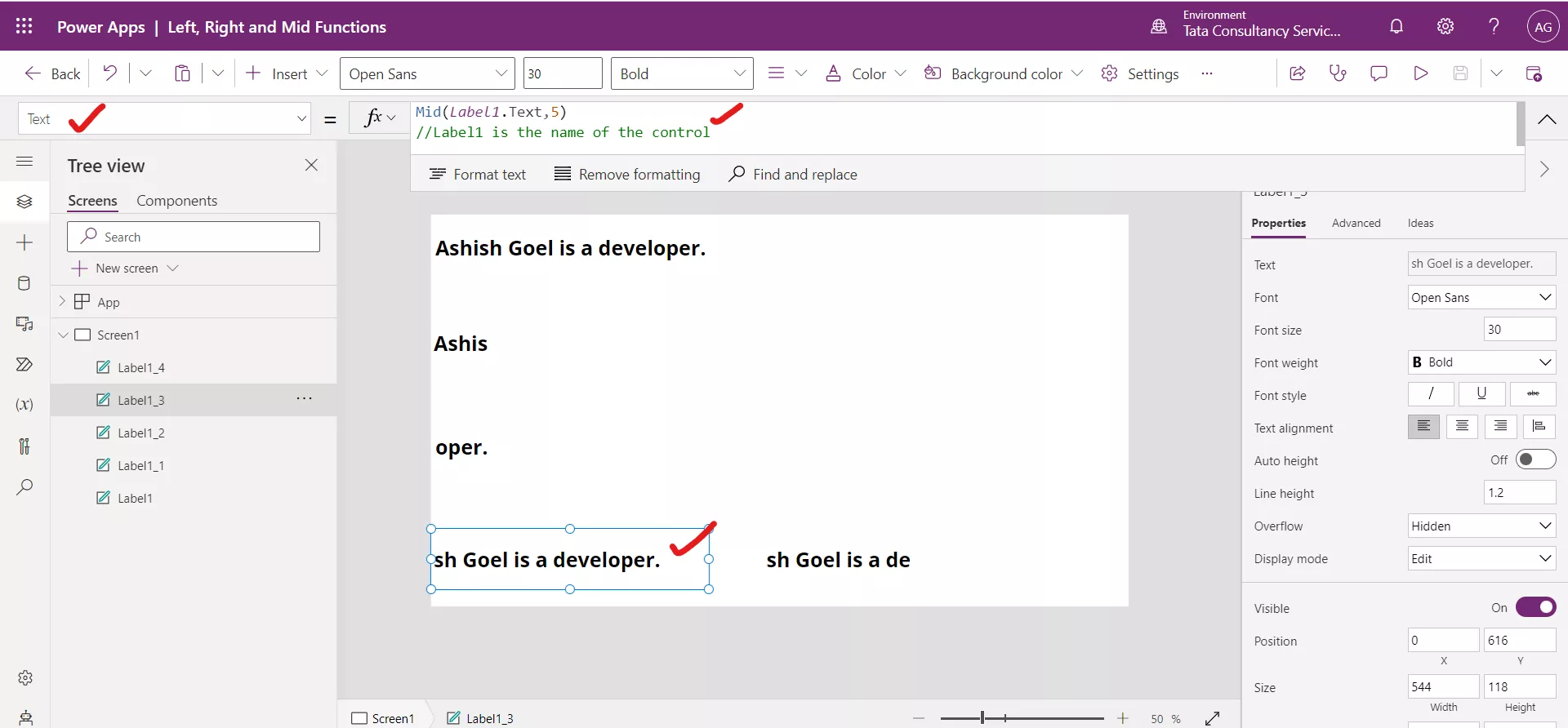Preview the app with Play icon
This screenshot has width=1568, height=728.
click(x=1420, y=73)
